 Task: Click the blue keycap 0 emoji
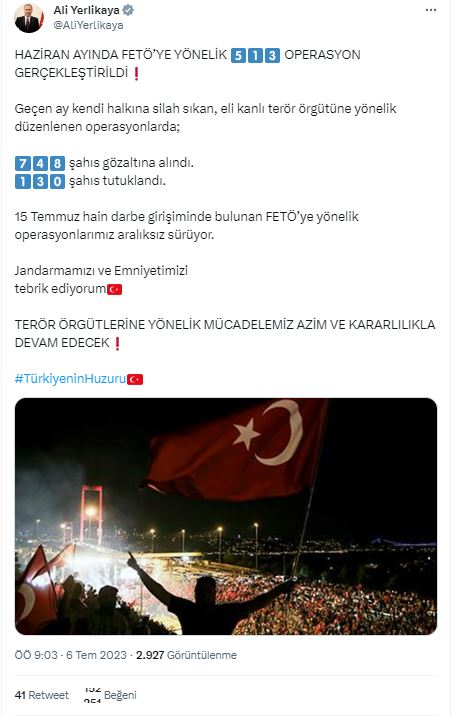click(x=57, y=182)
